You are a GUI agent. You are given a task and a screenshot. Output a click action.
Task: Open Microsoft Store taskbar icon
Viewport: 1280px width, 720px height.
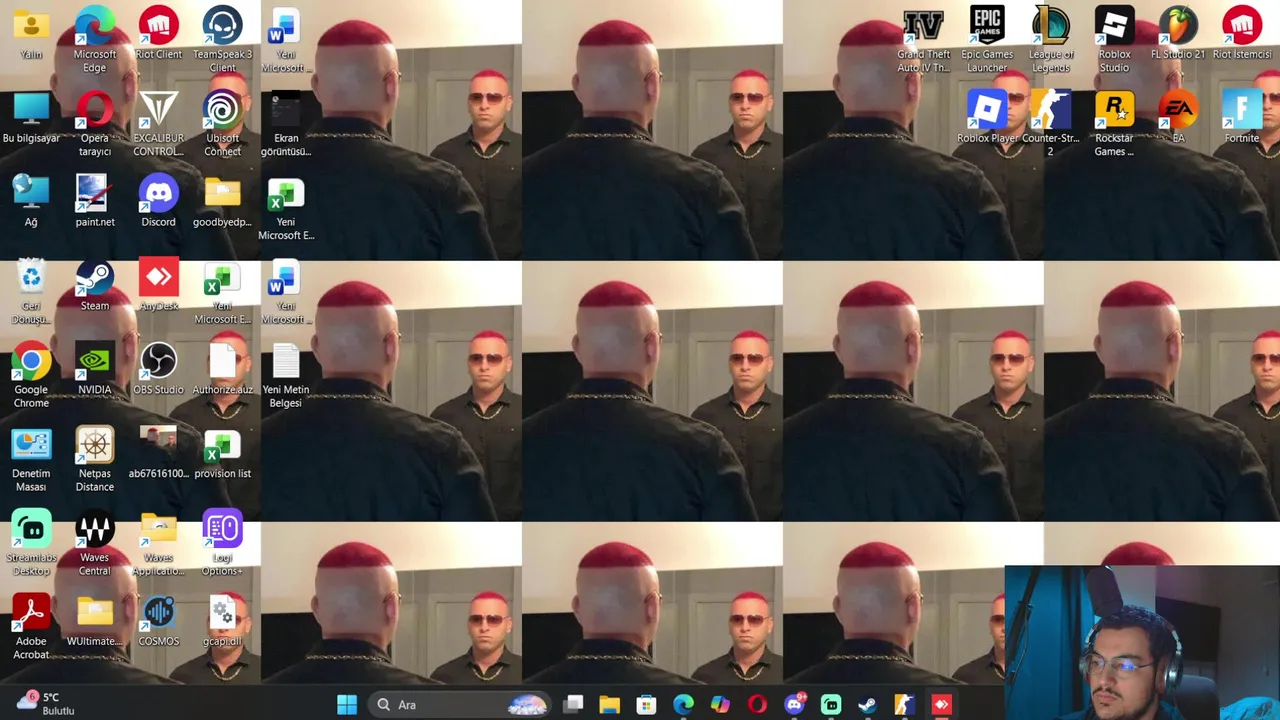click(646, 705)
